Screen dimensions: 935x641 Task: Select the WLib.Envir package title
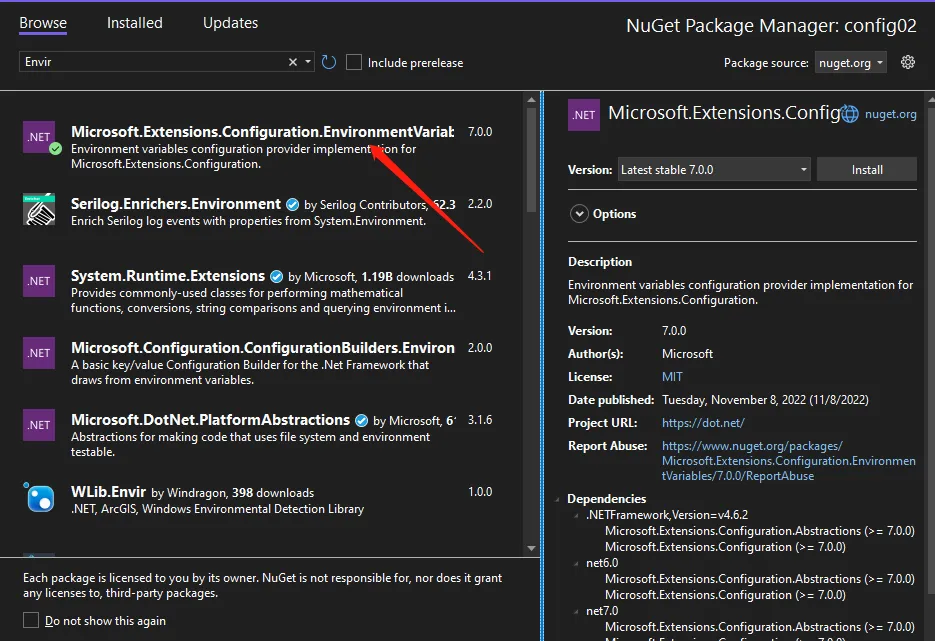tap(109, 492)
